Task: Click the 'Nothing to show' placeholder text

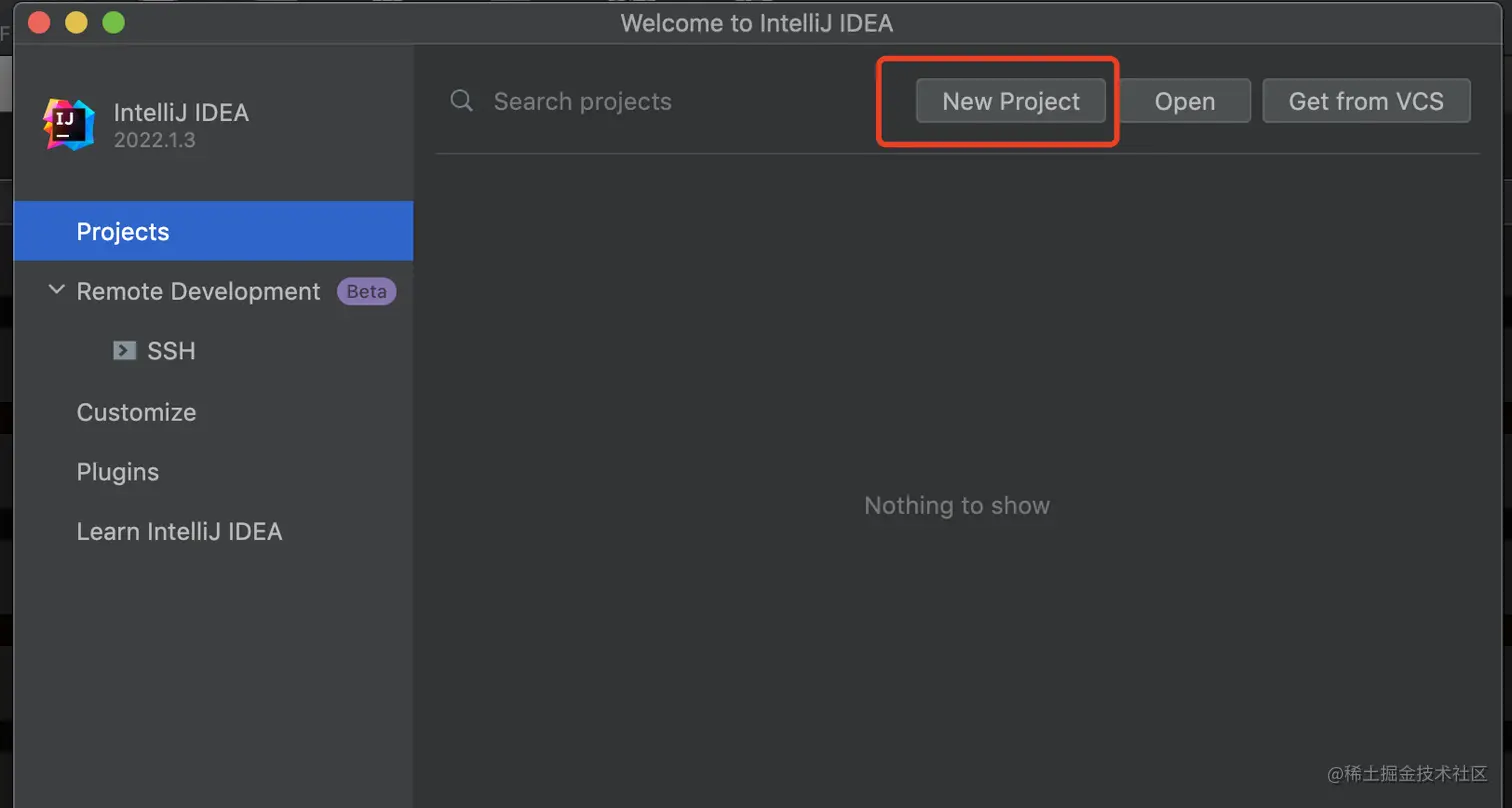Action: click(x=957, y=506)
